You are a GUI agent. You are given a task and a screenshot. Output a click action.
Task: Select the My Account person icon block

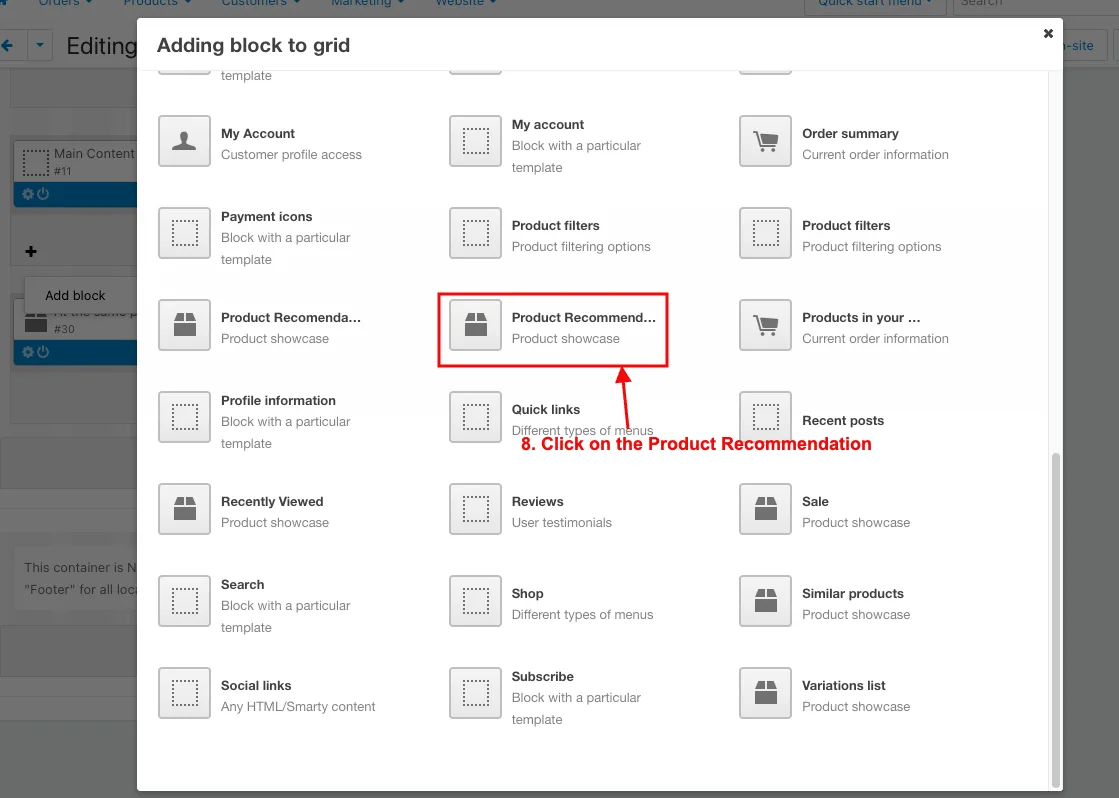(x=184, y=141)
